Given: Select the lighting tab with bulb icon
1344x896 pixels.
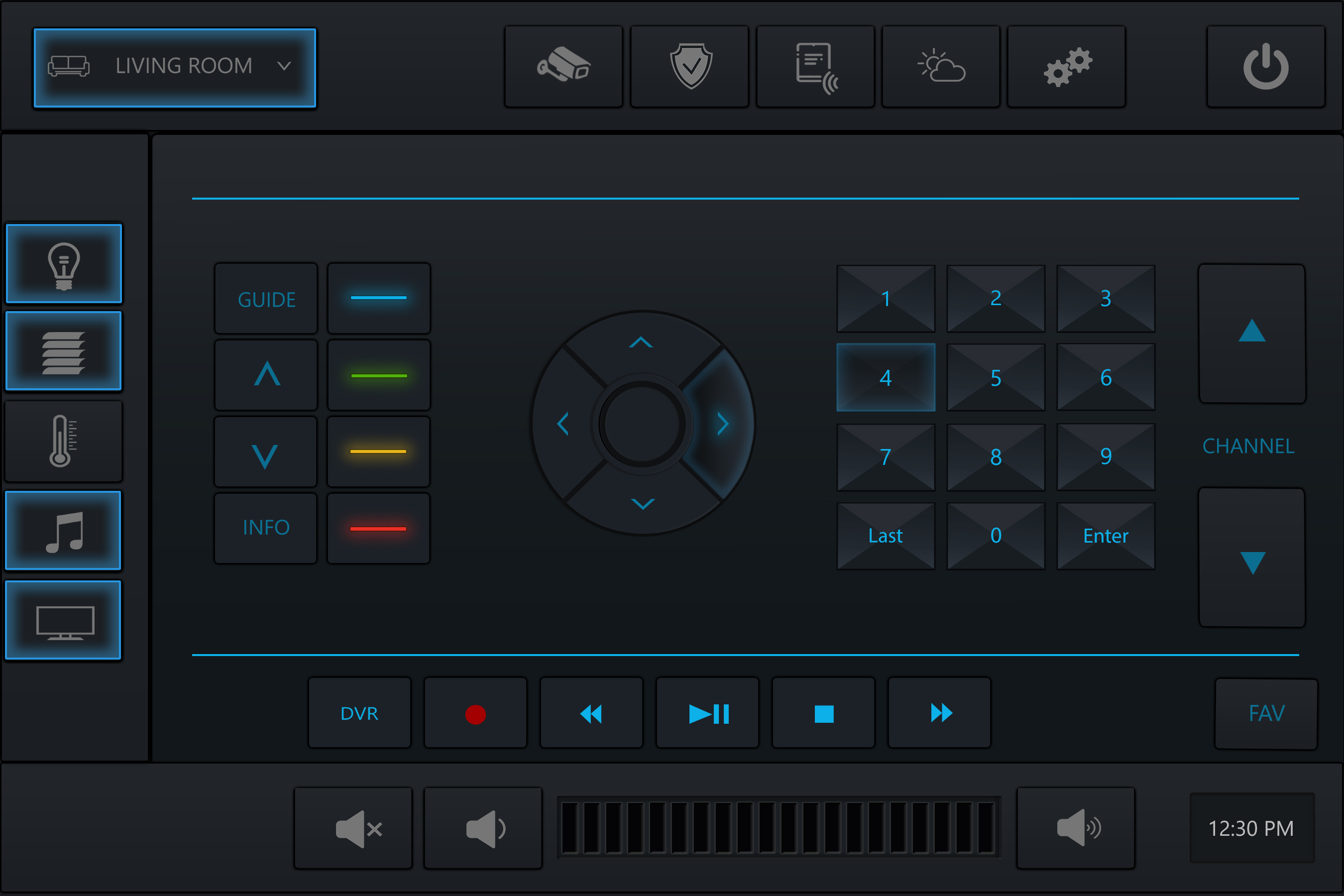Looking at the screenshot, I should pos(63,263).
